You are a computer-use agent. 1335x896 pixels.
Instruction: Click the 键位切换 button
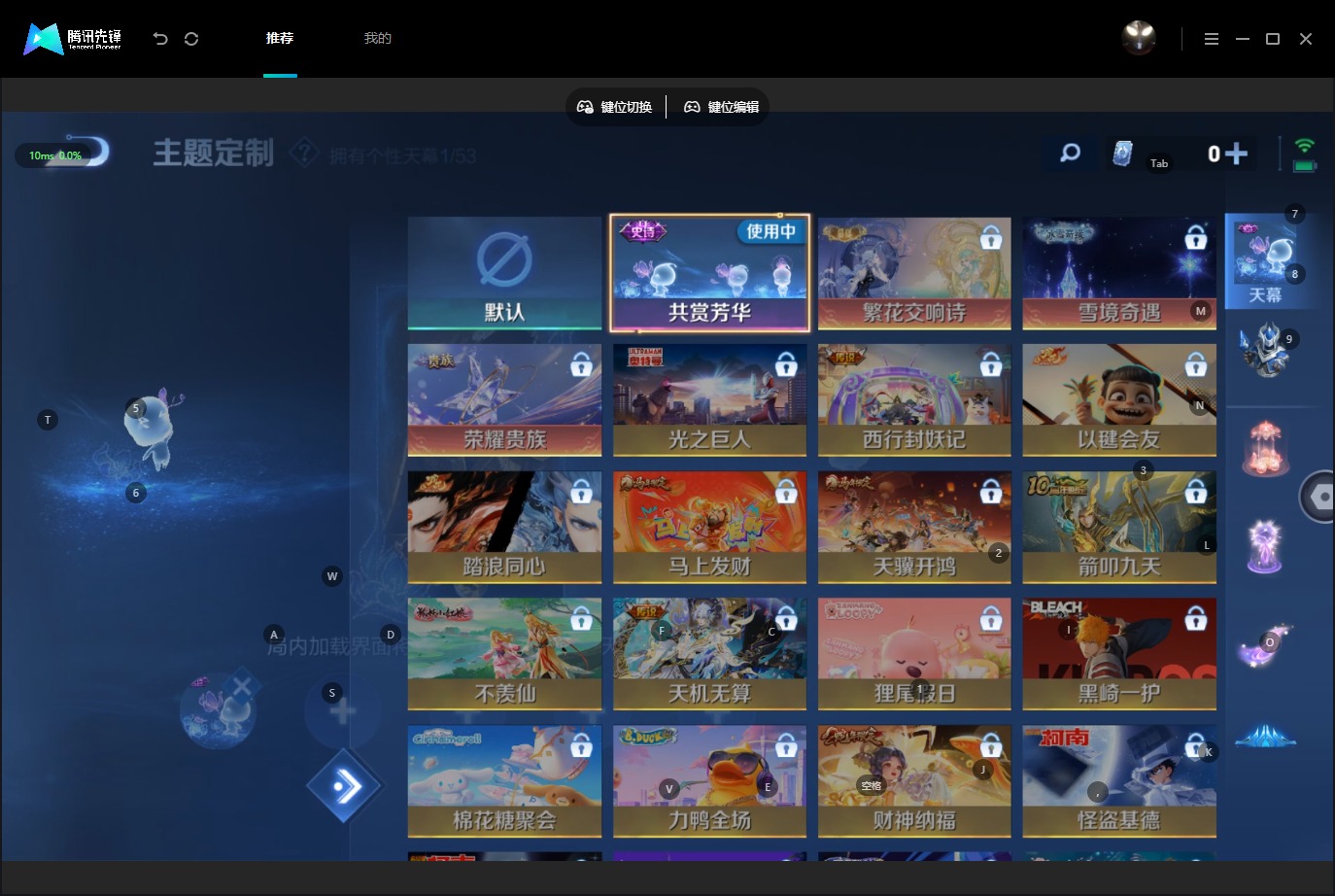(x=615, y=107)
